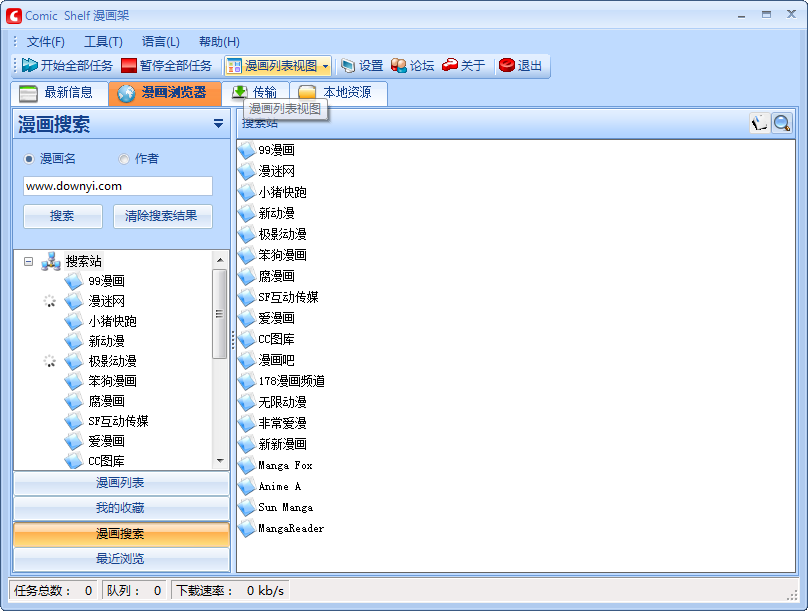Click the splitter handle between the panes
This screenshot has width=808, height=611.
(x=233, y=340)
